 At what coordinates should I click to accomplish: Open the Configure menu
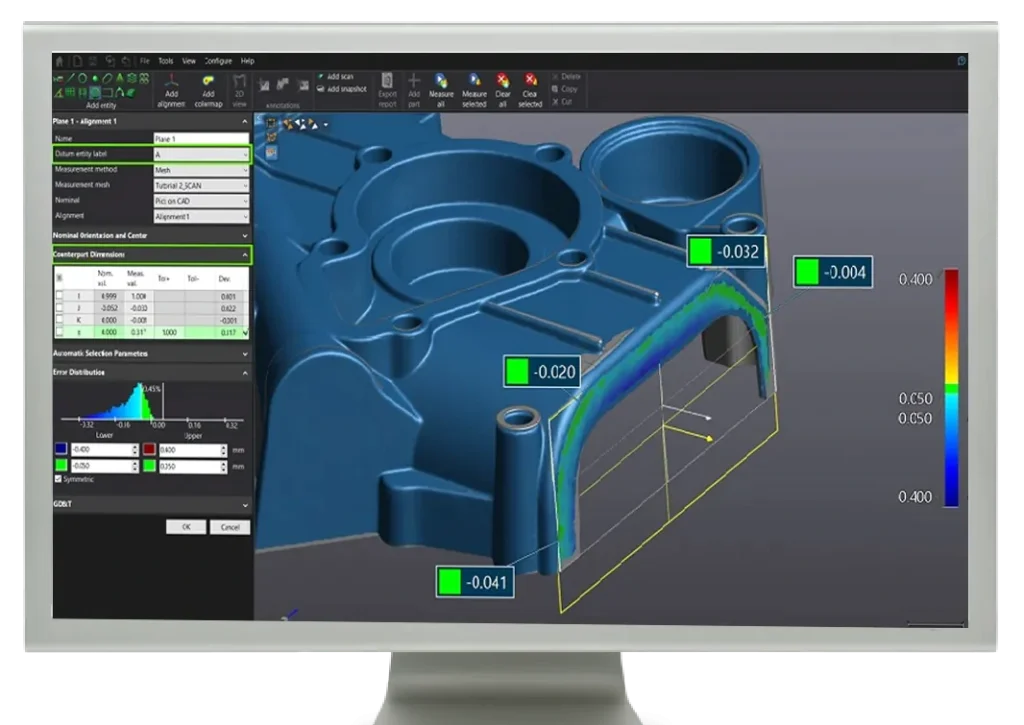click(218, 61)
